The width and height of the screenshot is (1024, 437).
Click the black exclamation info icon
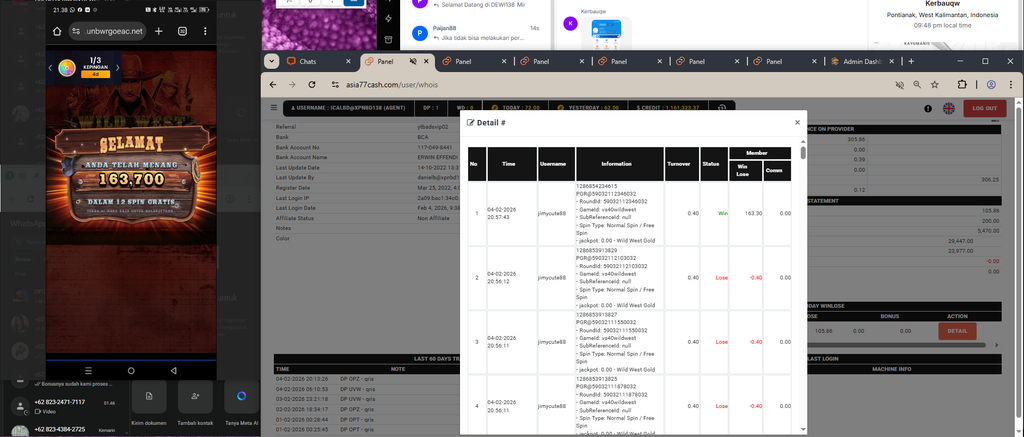[928, 108]
